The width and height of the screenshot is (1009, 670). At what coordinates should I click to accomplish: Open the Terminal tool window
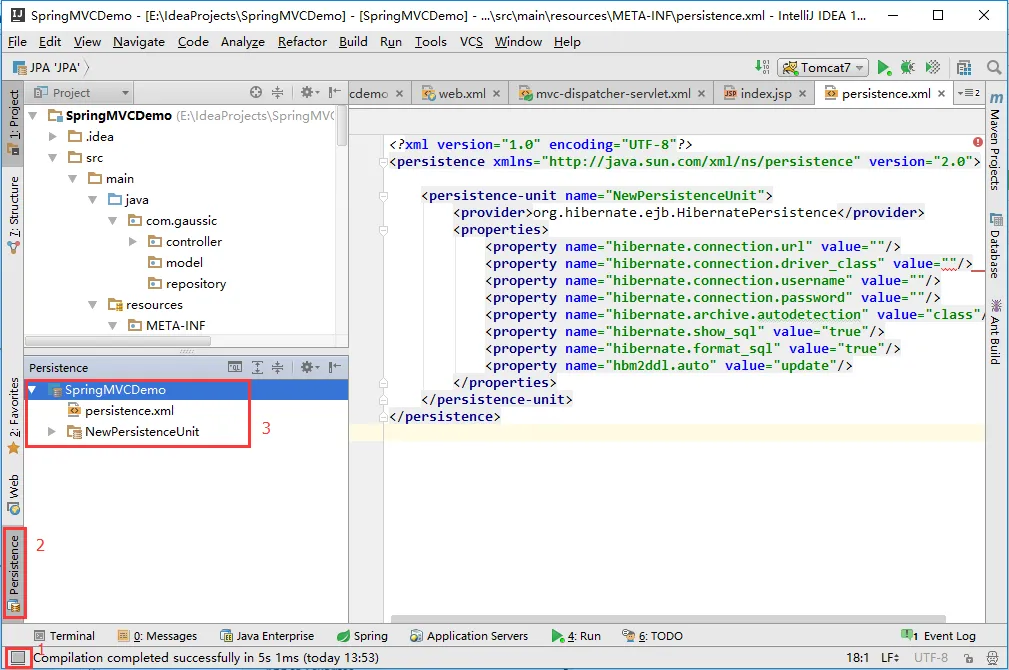pos(64,636)
